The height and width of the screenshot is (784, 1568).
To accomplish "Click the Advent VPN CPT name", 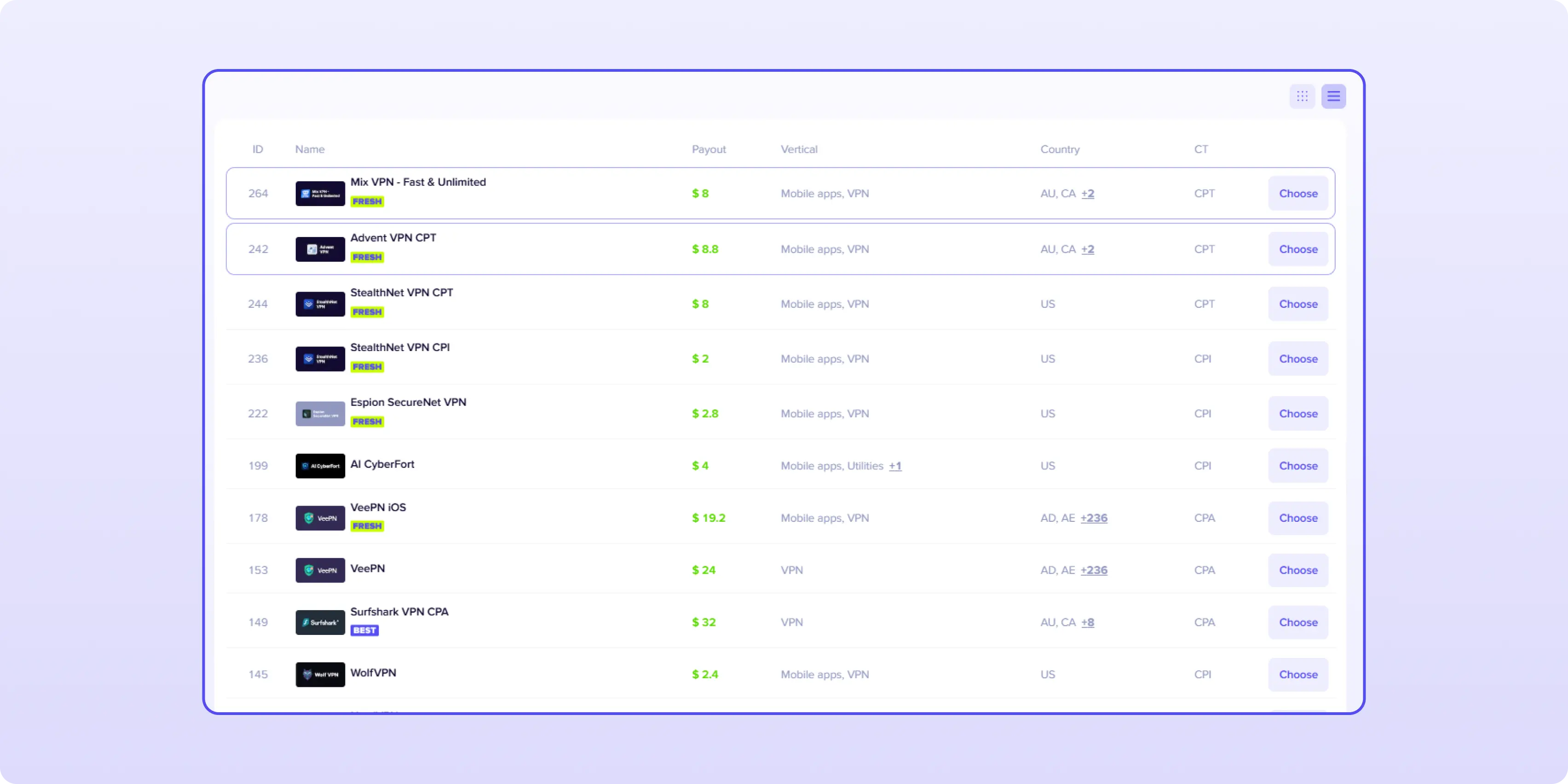I will coord(393,237).
